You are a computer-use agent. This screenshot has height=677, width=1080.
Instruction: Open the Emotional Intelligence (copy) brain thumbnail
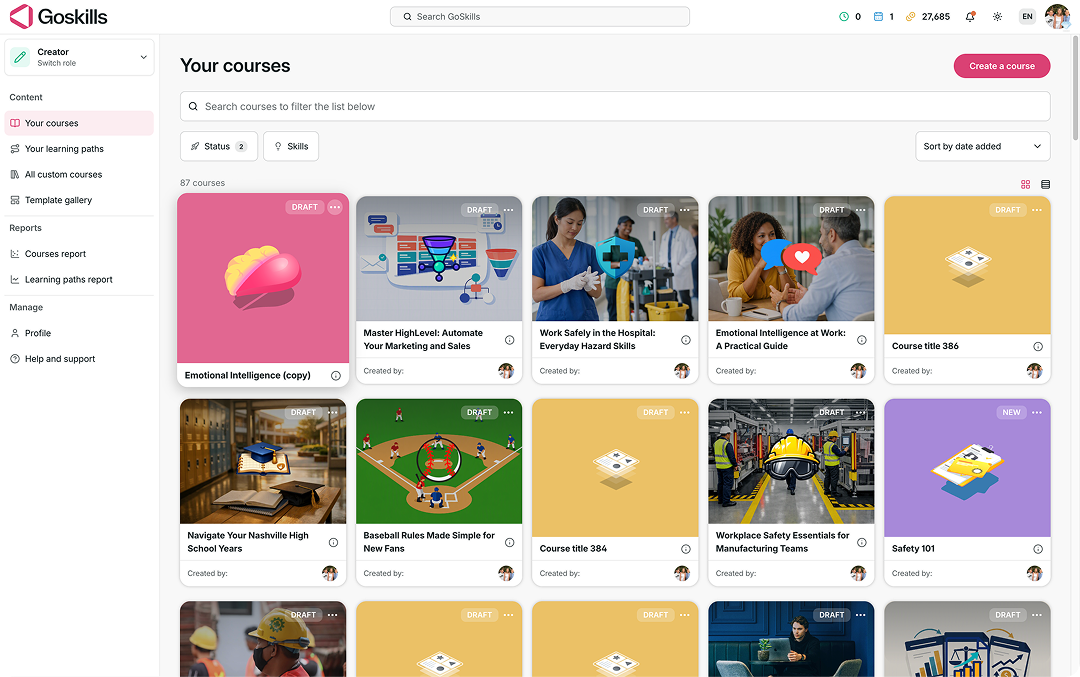[x=263, y=278]
